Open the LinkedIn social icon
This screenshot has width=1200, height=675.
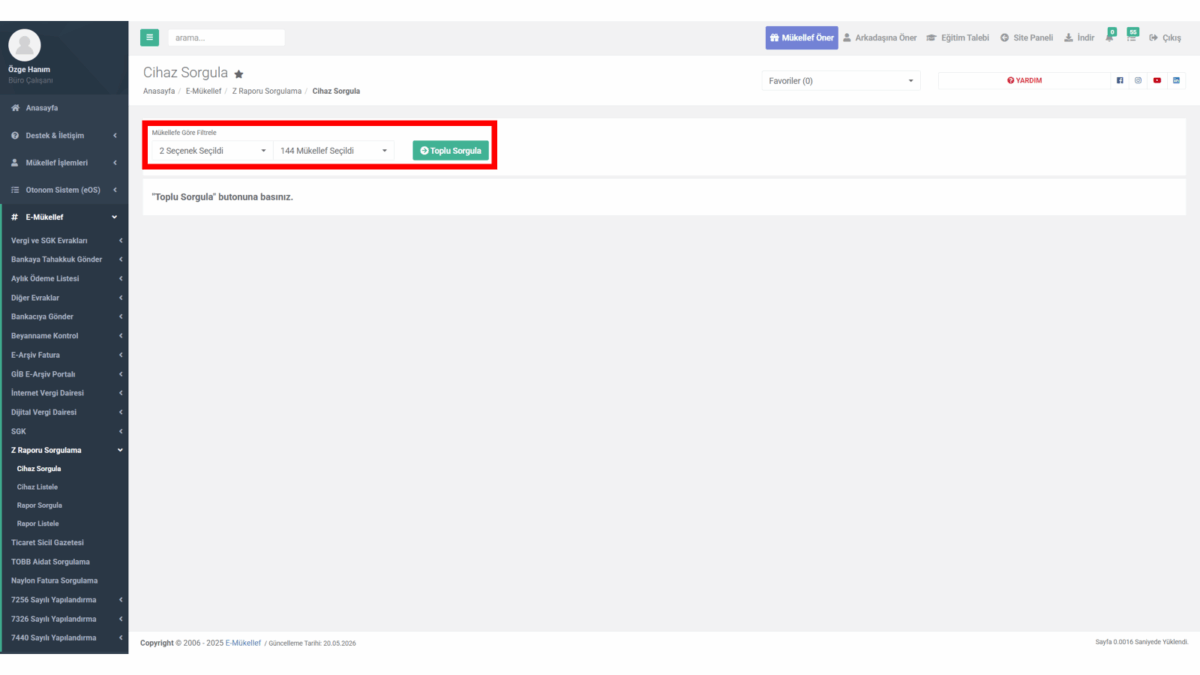tap(1176, 81)
